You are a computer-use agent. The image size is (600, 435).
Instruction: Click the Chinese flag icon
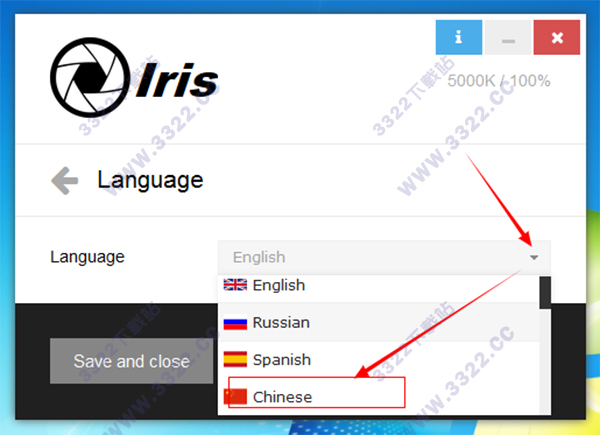(x=235, y=396)
